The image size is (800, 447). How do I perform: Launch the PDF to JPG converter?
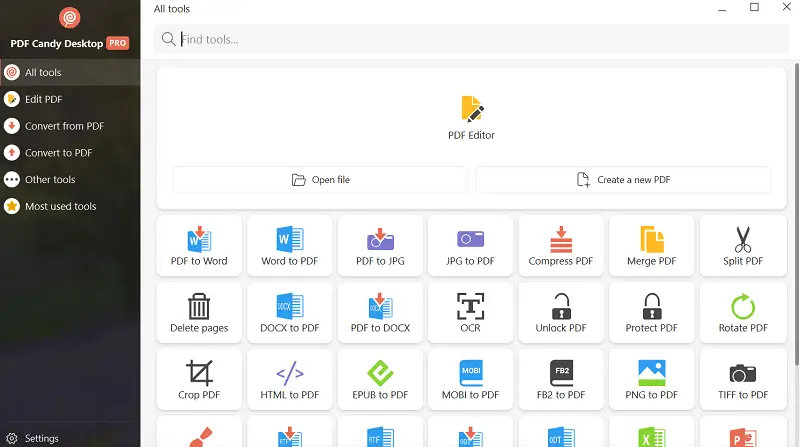point(380,245)
